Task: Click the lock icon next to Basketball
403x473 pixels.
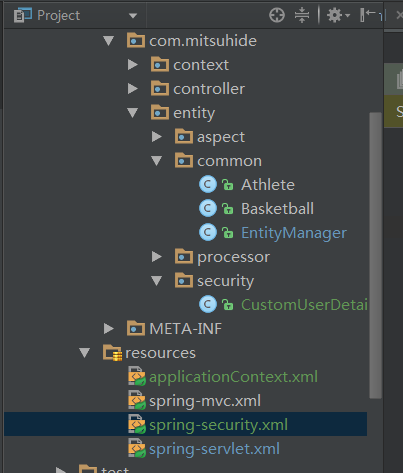Action: [x=228, y=209]
